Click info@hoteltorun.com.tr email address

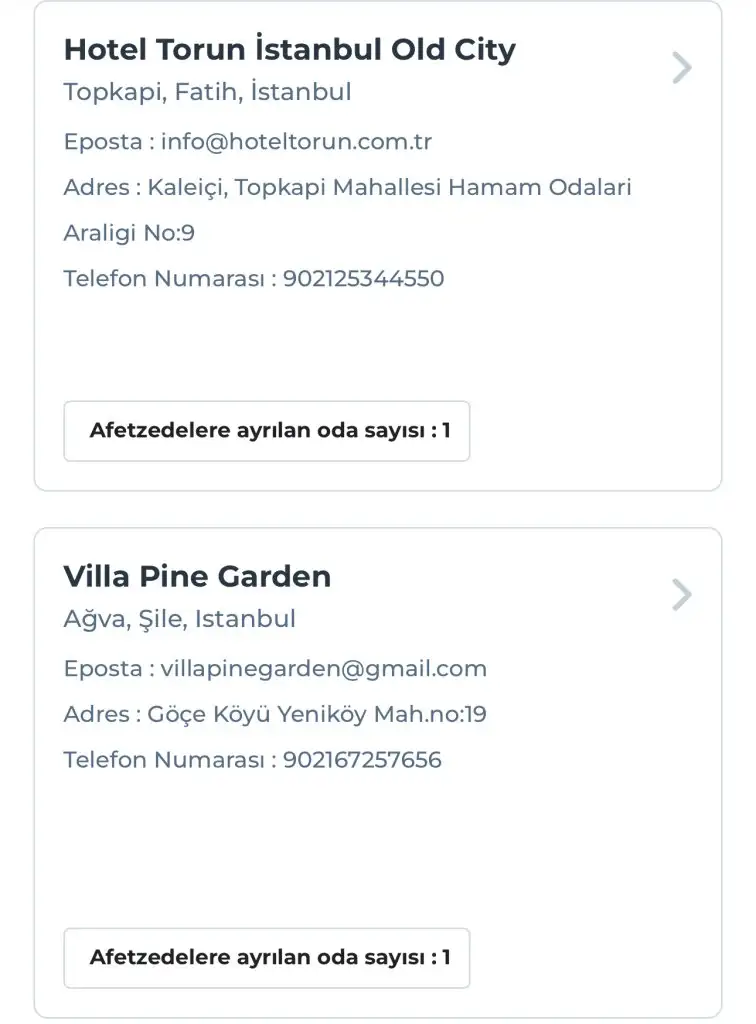[x=296, y=141]
